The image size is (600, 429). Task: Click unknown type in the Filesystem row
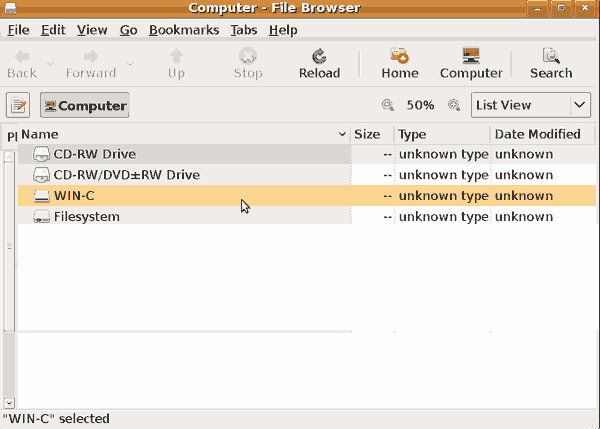coord(443,217)
